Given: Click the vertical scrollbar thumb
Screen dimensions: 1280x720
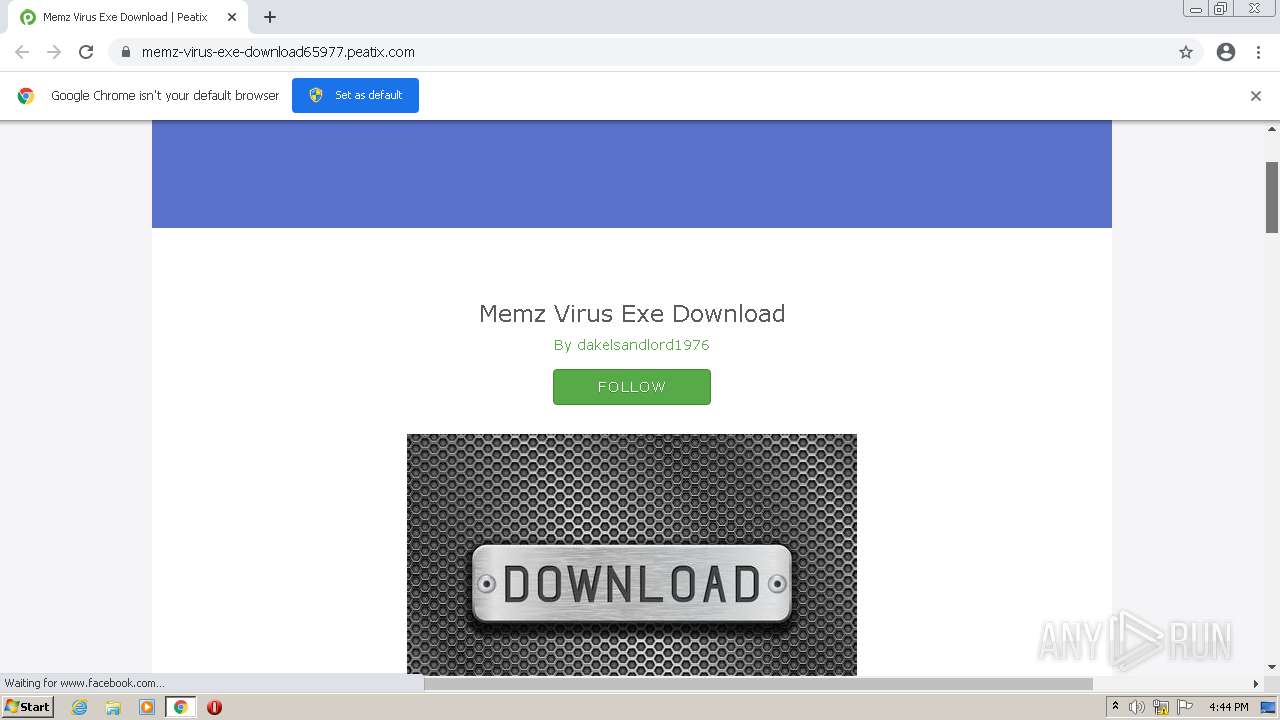Looking at the screenshot, I should (x=1272, y=196).
